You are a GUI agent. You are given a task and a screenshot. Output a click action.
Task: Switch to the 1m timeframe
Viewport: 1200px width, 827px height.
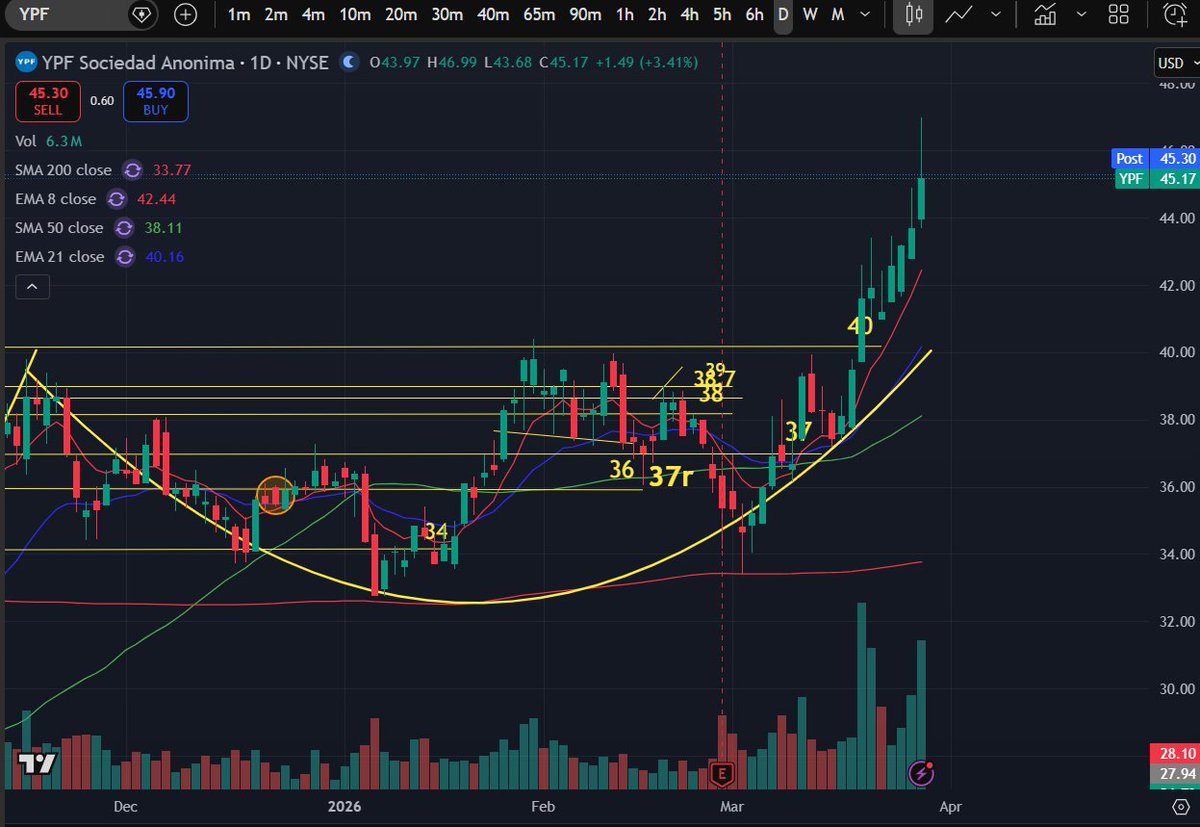point(239,15)
